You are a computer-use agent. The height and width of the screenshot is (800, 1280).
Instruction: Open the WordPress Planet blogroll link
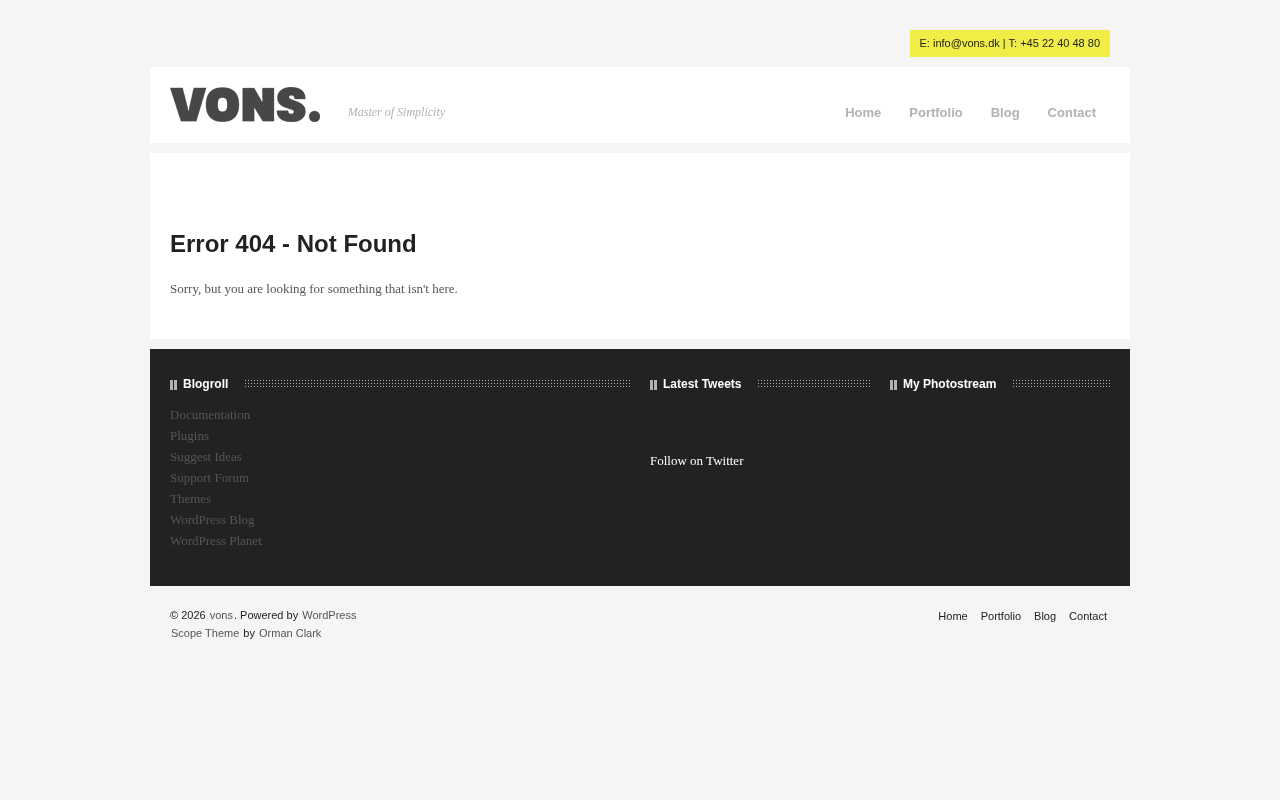[x=216, y=541]
